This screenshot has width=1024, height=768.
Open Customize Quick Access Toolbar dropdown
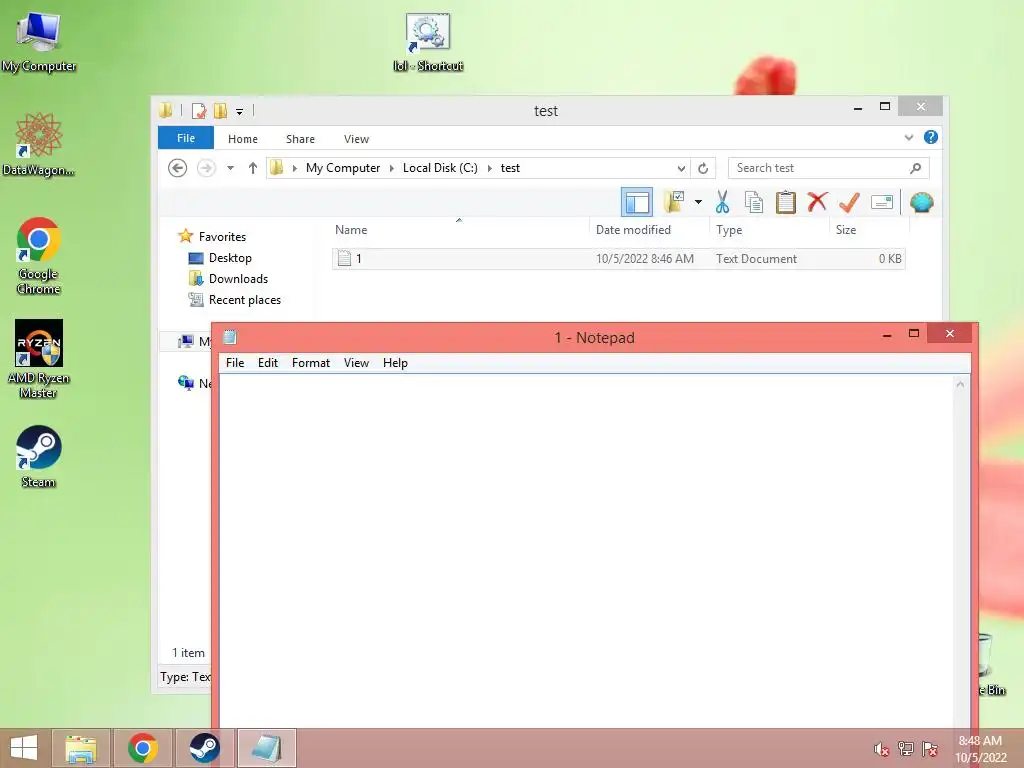coord(240,112)
